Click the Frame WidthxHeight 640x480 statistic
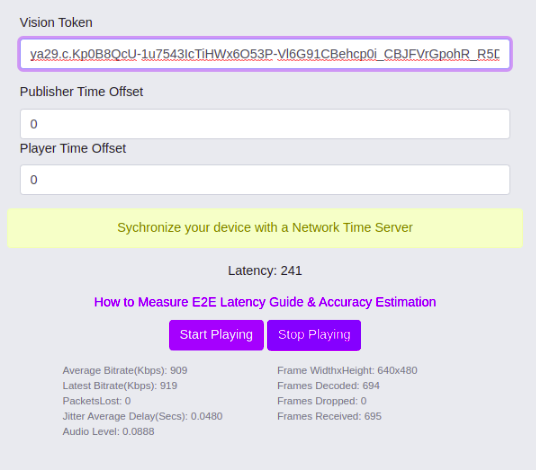536x471 pixels. point(347,371)
